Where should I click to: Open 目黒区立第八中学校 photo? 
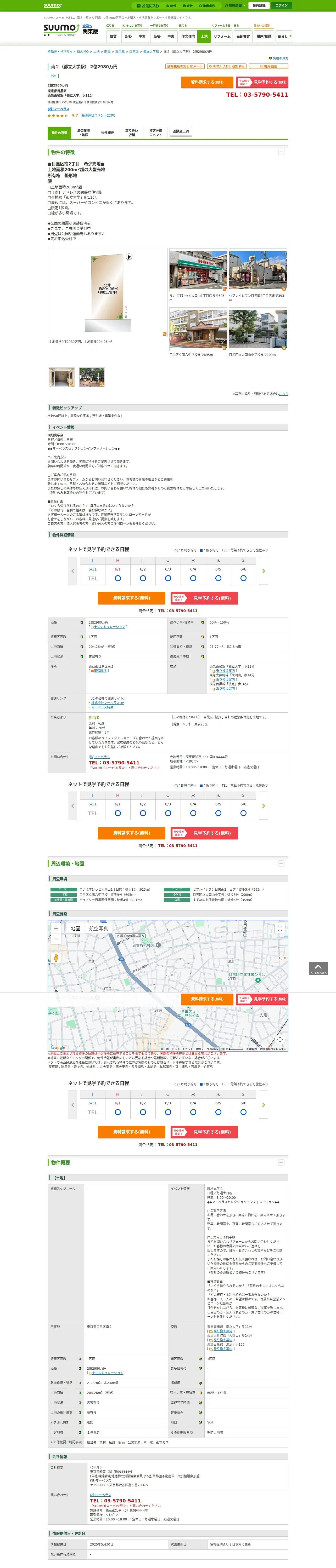(198, 330)
